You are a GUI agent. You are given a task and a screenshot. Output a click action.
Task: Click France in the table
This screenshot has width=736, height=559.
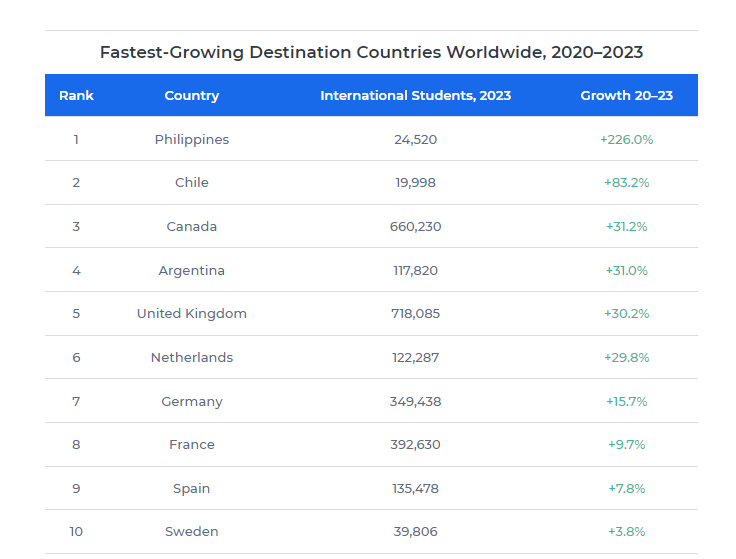pyautogui.click(x=191, y=445)
